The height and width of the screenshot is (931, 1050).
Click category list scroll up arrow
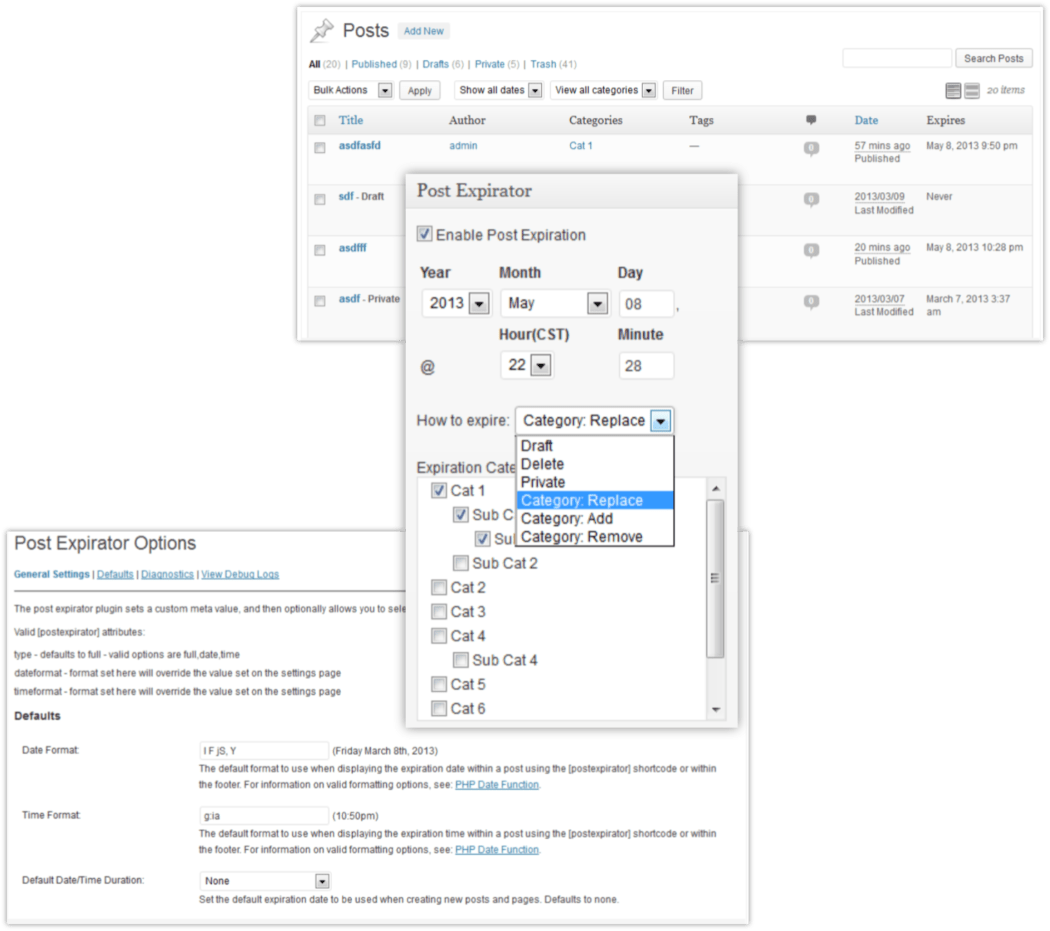pos(716,489)
